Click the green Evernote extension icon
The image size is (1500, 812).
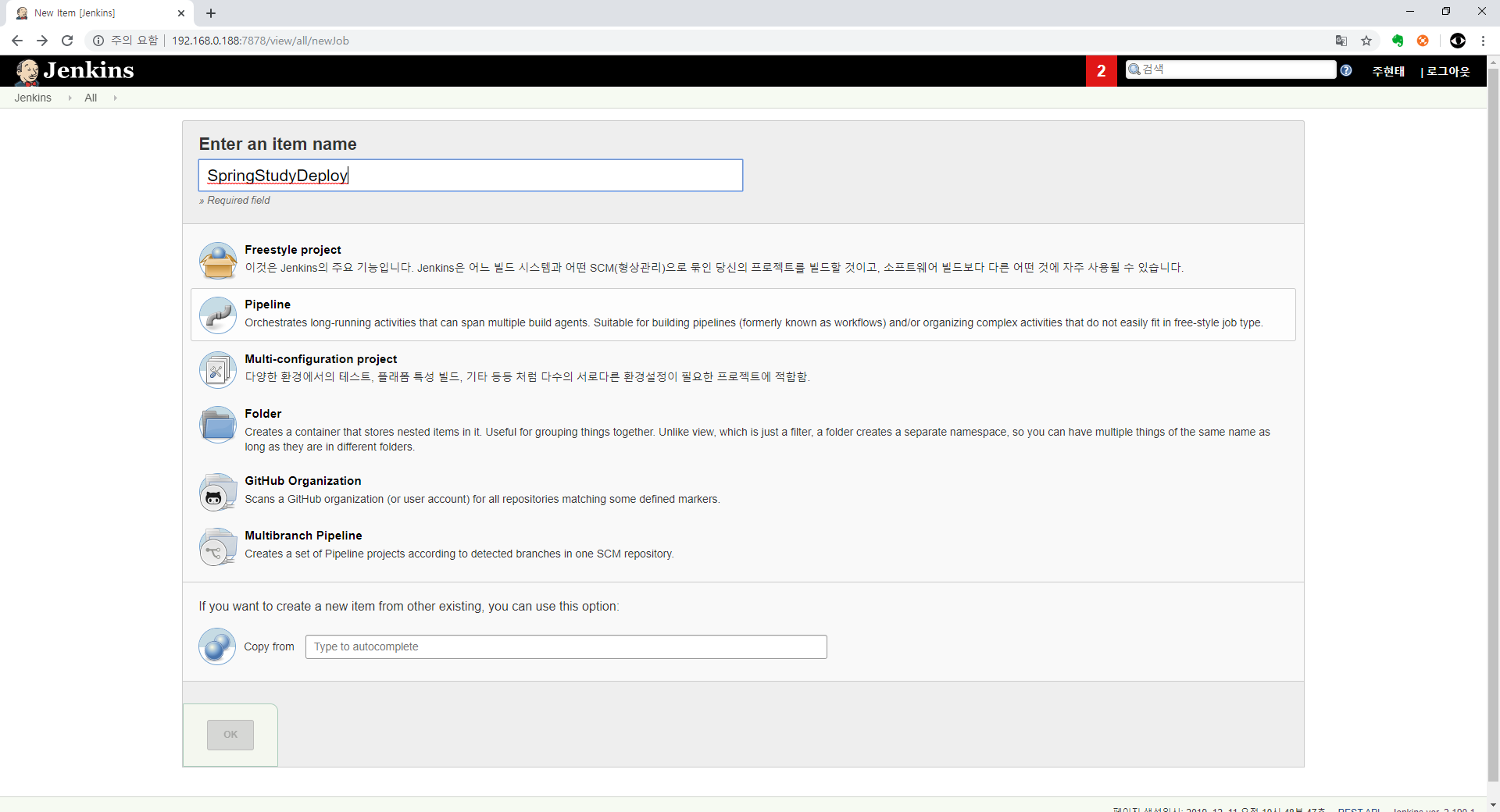click(1398, 41)
